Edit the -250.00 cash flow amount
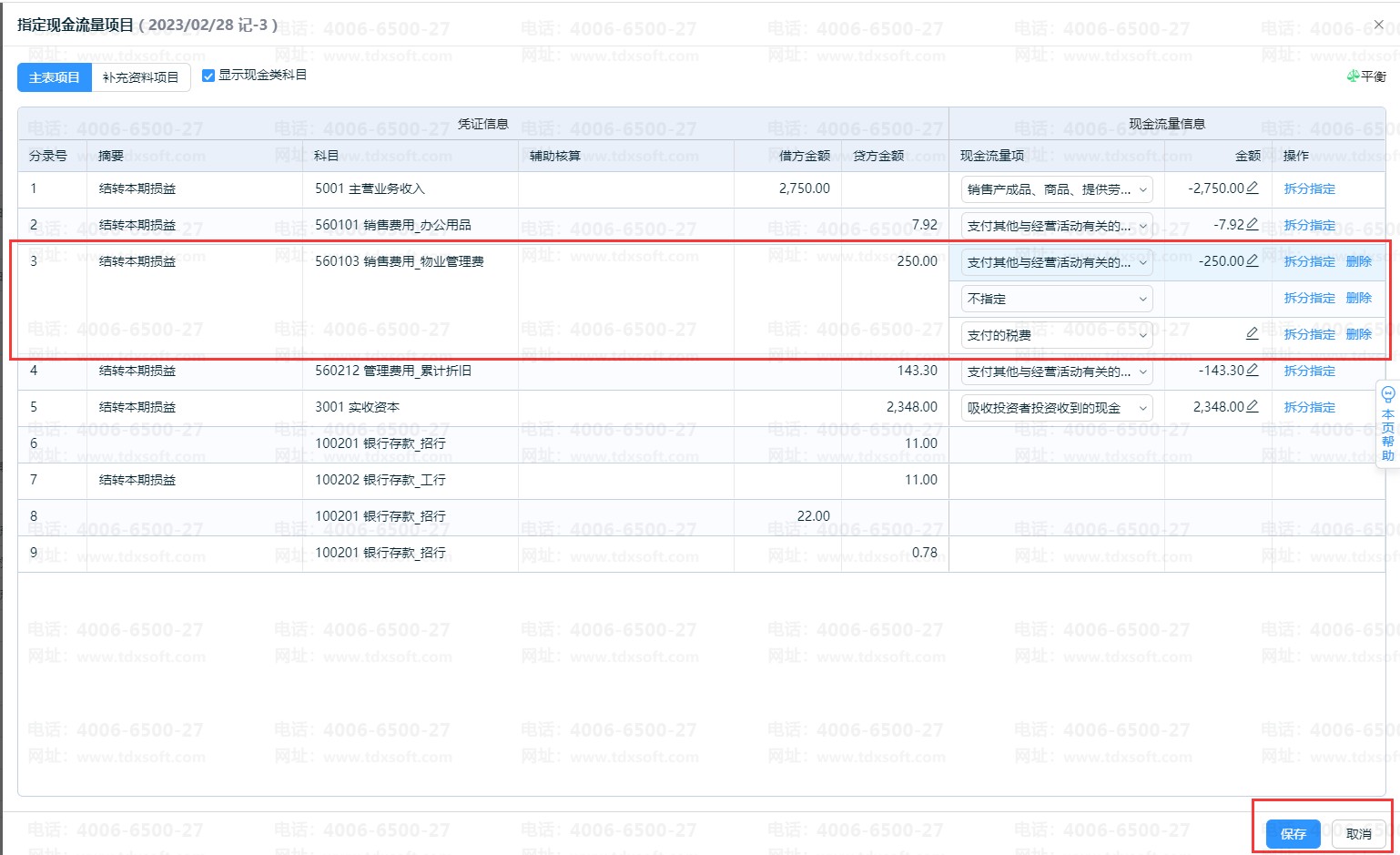 pos(1253,261)
